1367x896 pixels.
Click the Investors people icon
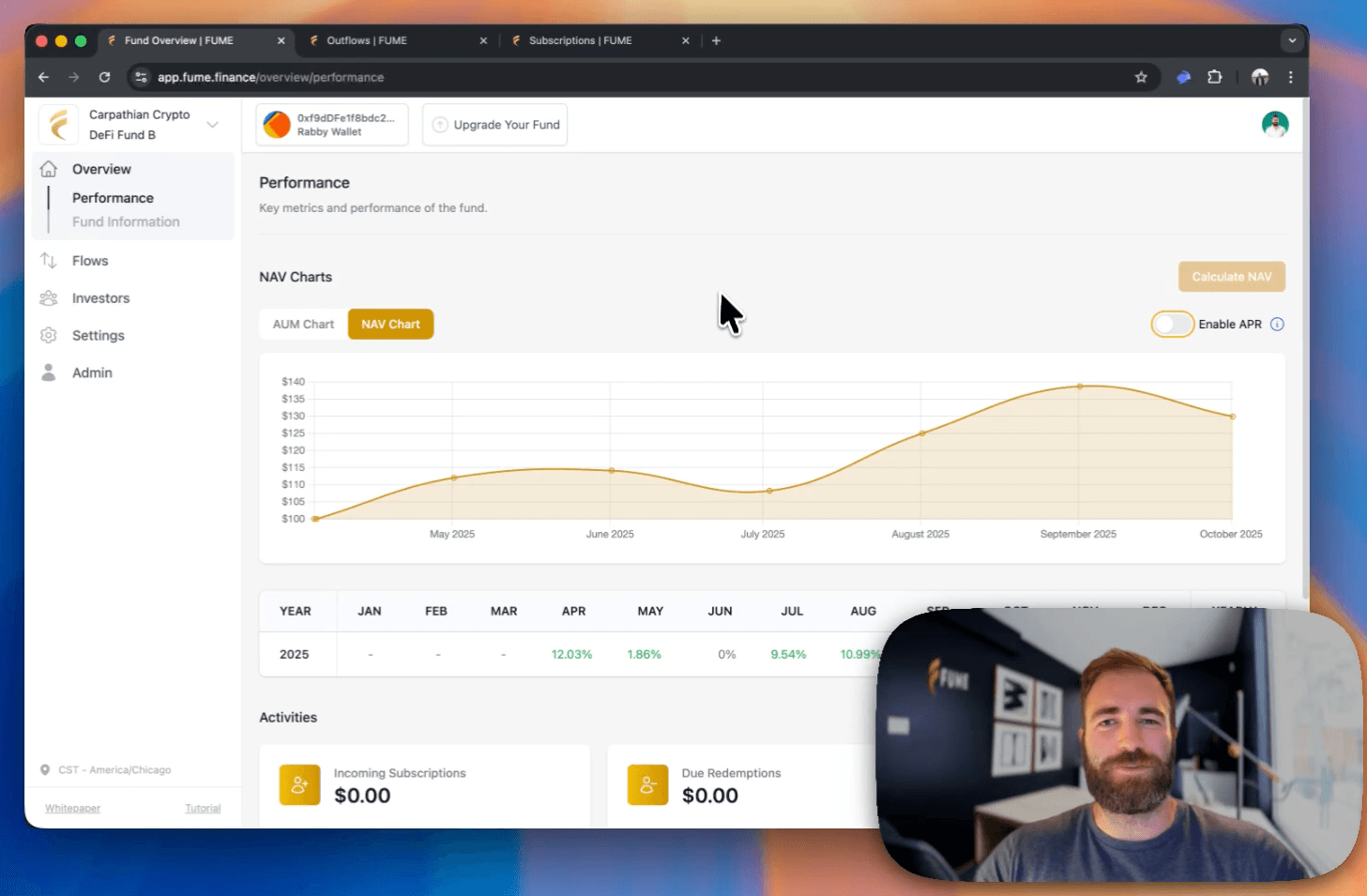tap(49, 298)
